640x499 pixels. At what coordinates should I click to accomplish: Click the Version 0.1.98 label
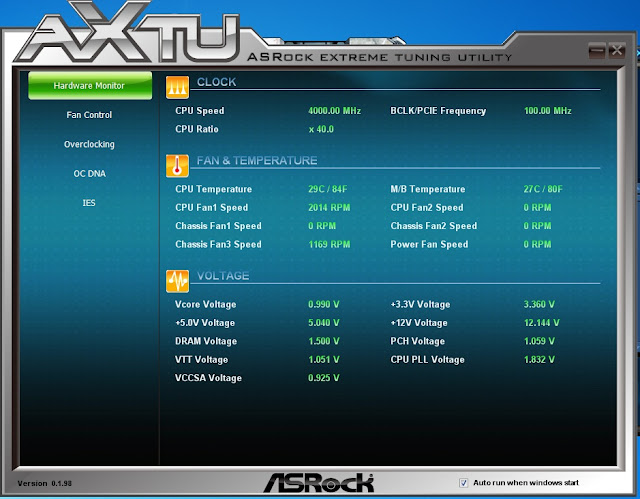(44, 483)
